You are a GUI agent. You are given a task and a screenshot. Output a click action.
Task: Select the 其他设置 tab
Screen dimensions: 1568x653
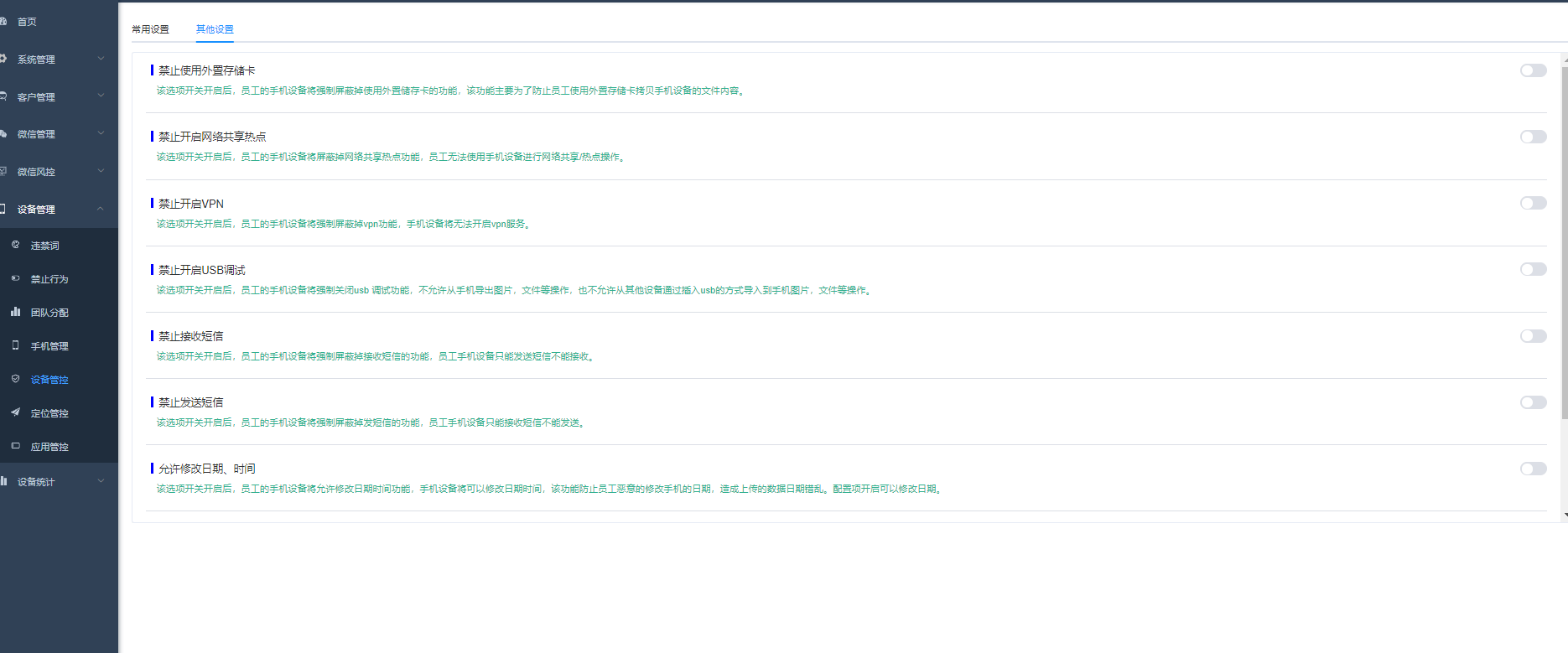coord(215,29)
